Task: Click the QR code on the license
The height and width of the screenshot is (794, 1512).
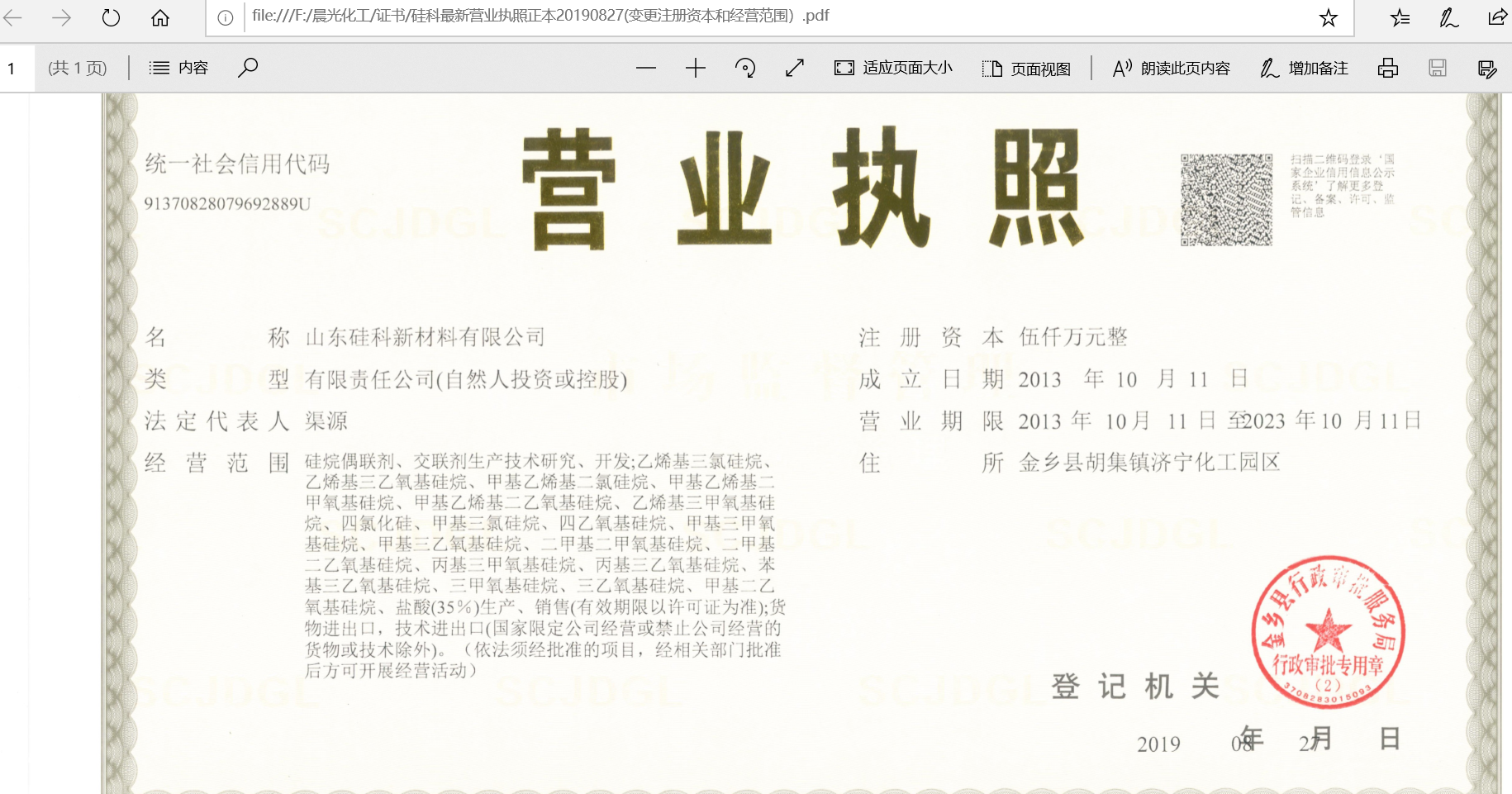Action: (1226, 200)
